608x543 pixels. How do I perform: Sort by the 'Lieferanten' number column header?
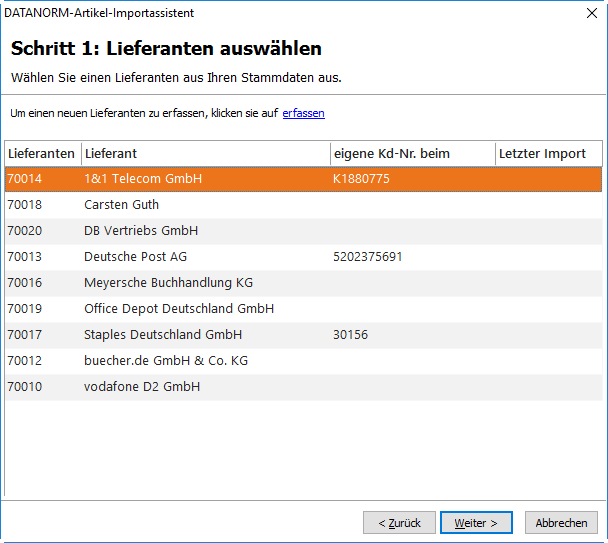[43, 154]
